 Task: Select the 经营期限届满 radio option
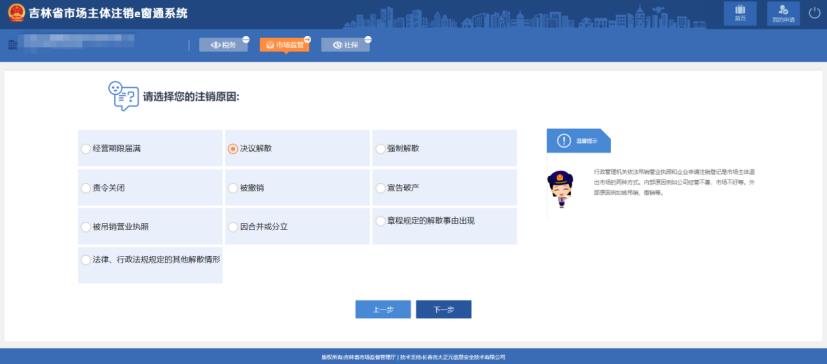point(85,149)
